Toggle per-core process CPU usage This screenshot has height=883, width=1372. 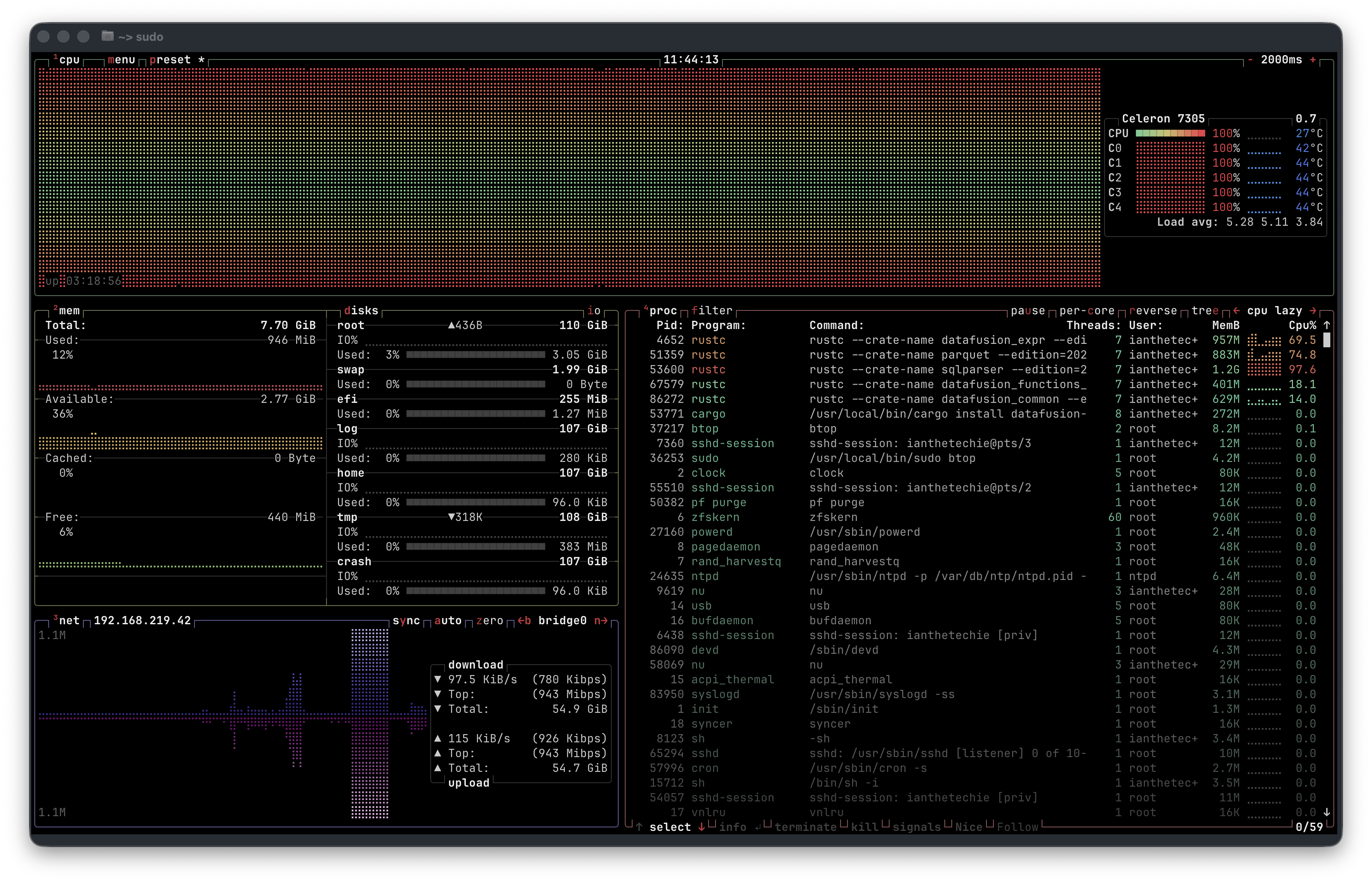point(1087,311)
